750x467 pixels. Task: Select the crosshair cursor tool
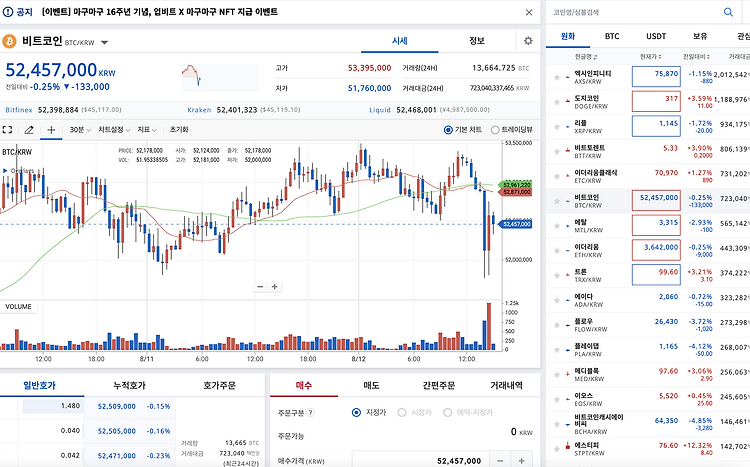pos(51,130)
